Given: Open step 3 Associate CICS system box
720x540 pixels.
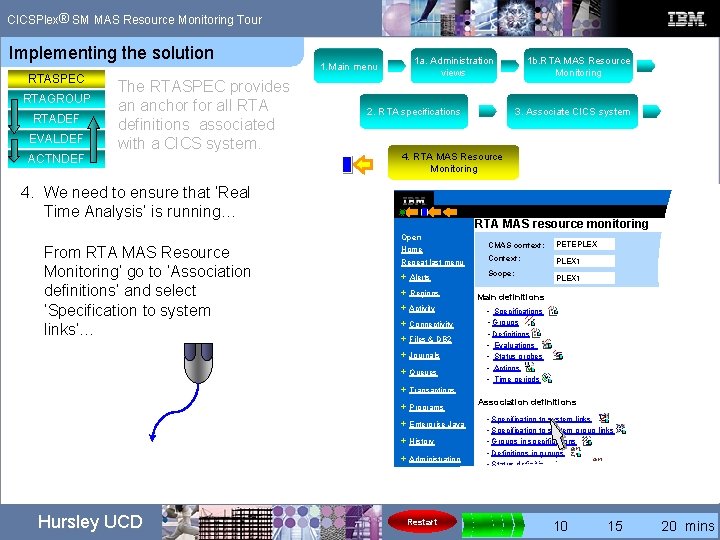Looking at the screenshot, I should pyautogui.click(x=572, y=111).
